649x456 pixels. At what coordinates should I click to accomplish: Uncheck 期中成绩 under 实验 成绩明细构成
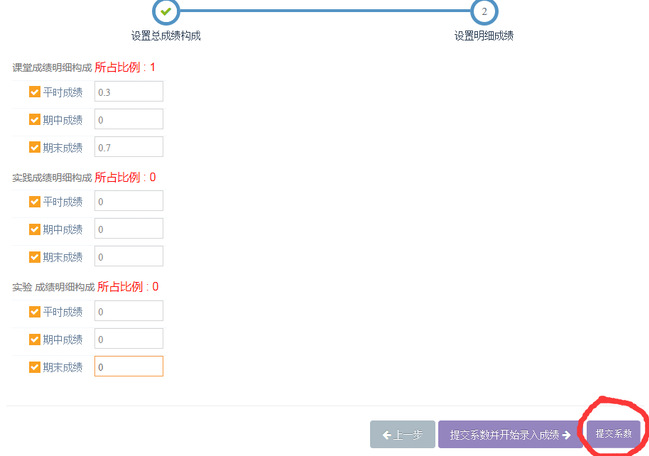tap(35, 339)
